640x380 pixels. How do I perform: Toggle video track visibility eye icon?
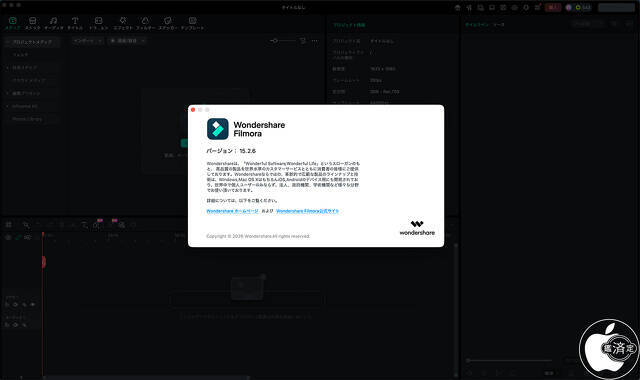[33, 304]
